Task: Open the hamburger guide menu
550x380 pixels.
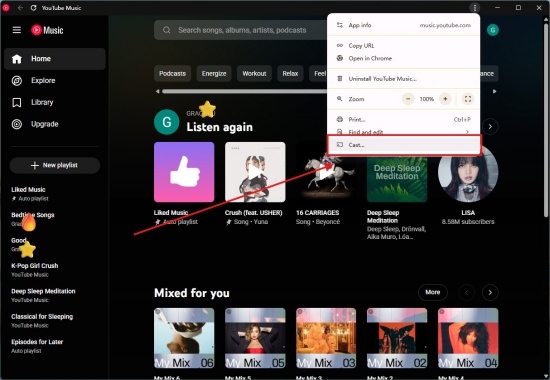Action: (x=16, y=30)
